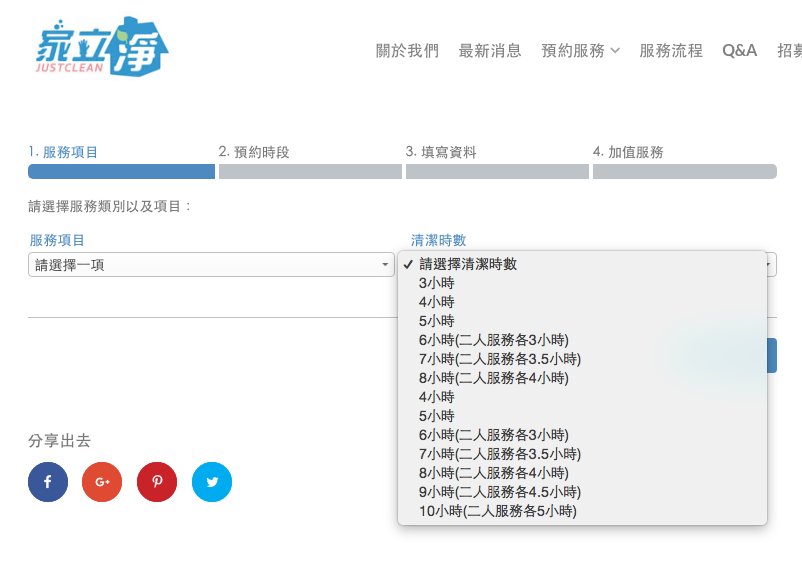Click the JustClean logo
The height and width of the screenshot is (566, 802).
99,47
